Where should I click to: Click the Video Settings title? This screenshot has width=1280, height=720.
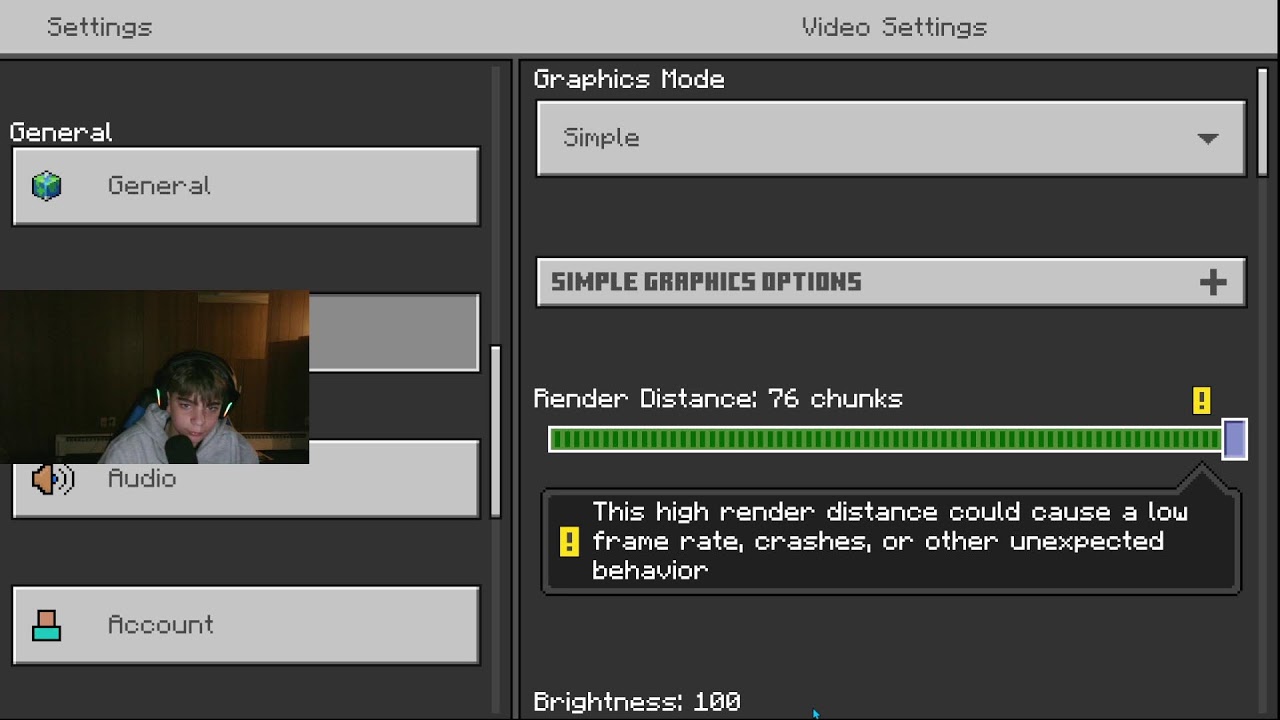pyautogui.click(x=894, y=27)
